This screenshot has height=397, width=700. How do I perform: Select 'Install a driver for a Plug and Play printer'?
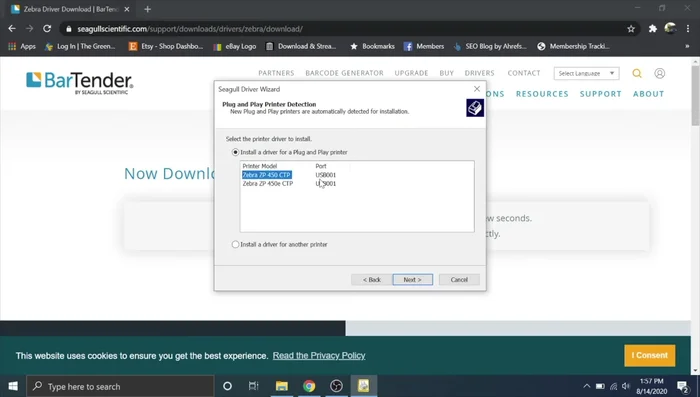[x=235, y=152]
